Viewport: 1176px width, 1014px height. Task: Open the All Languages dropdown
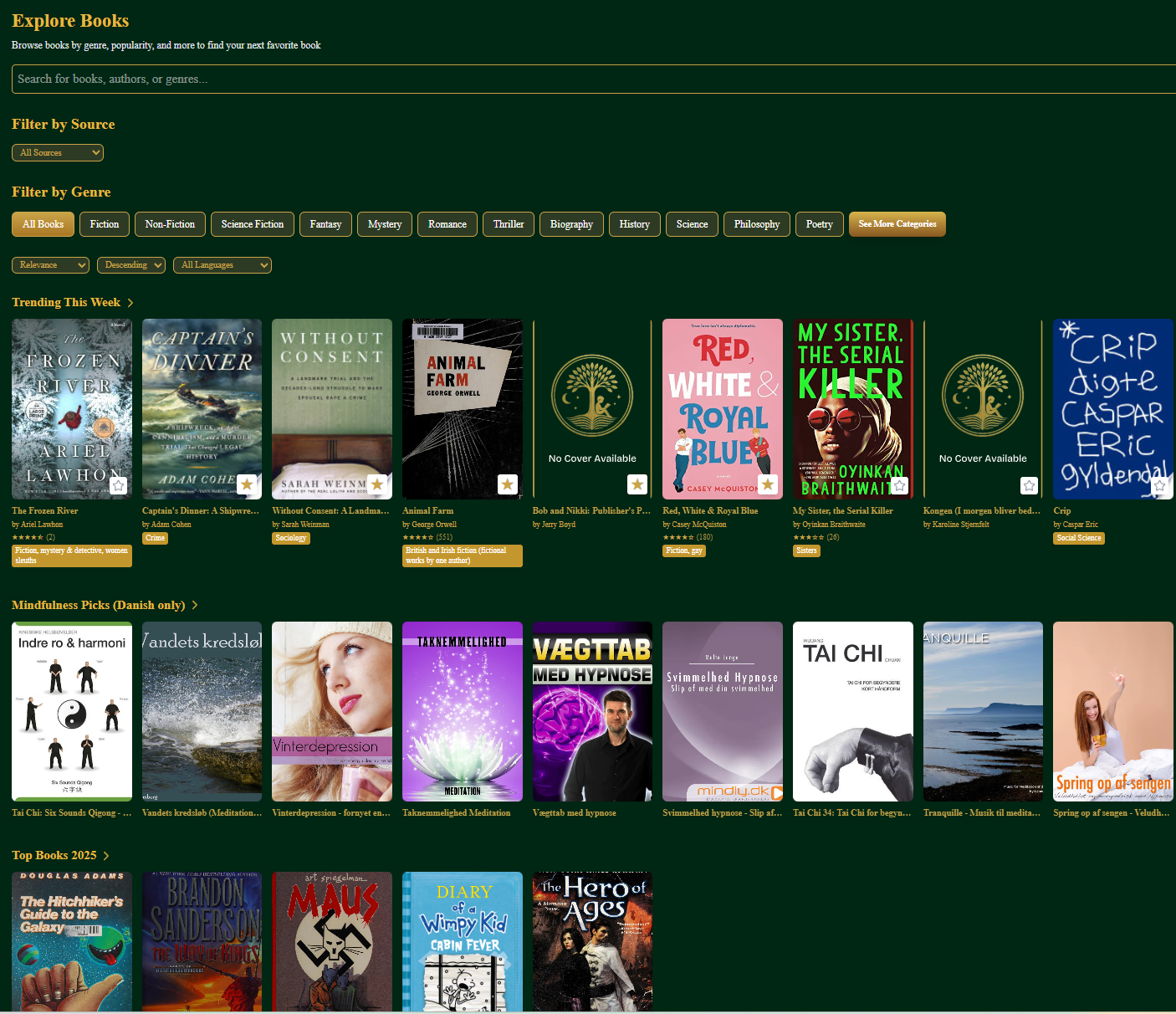pyautogui.click(x=222, y=264)
